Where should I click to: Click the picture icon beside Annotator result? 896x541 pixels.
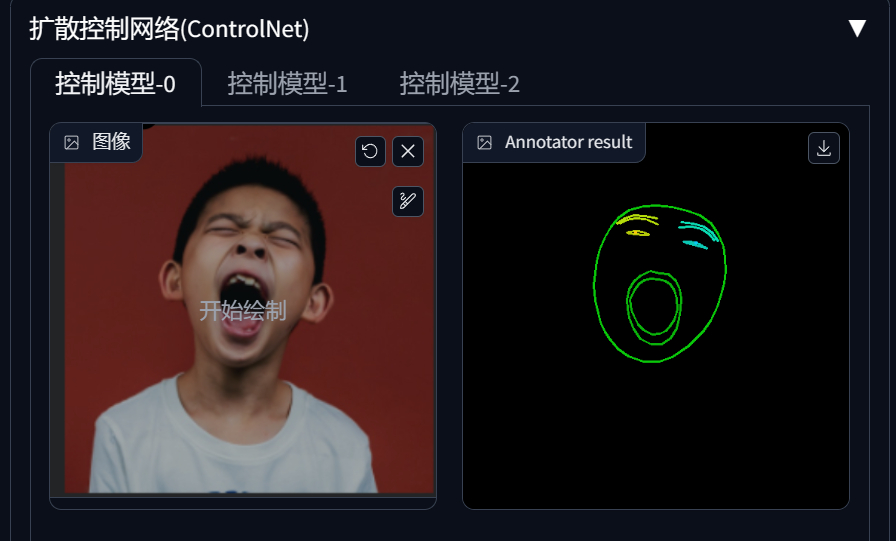coord(484,142)
